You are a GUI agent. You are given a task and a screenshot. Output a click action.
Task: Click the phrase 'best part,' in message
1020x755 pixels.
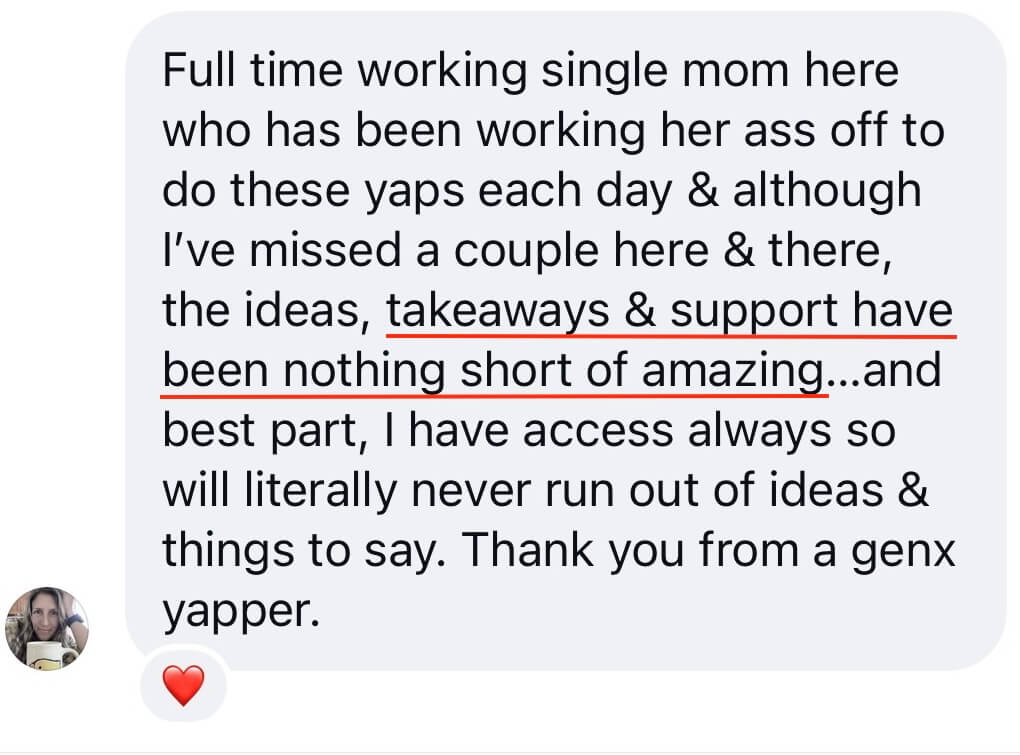point(266,430)
